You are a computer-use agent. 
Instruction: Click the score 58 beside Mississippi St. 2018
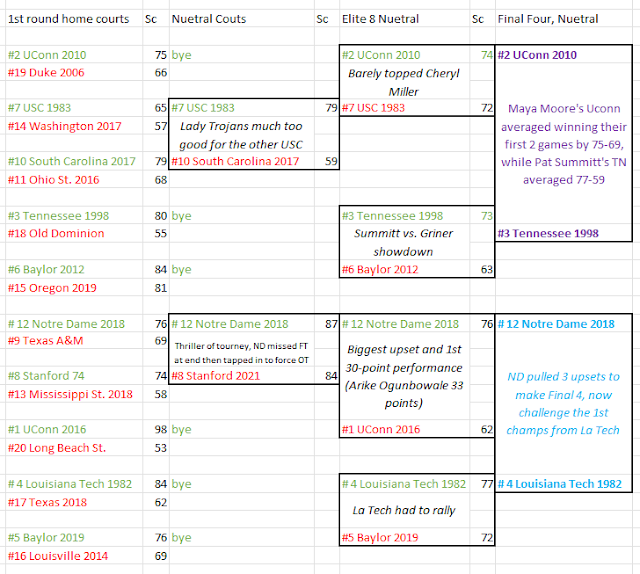coord(156,394)
